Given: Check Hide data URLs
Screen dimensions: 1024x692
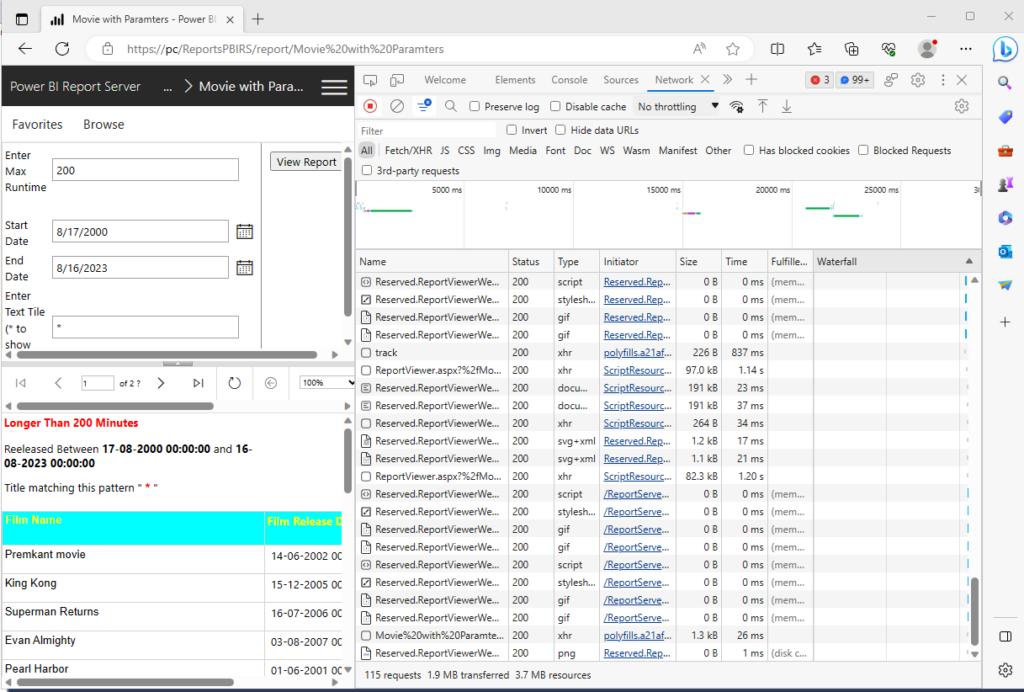Looking at the screenshot, I should click(560, 130).
